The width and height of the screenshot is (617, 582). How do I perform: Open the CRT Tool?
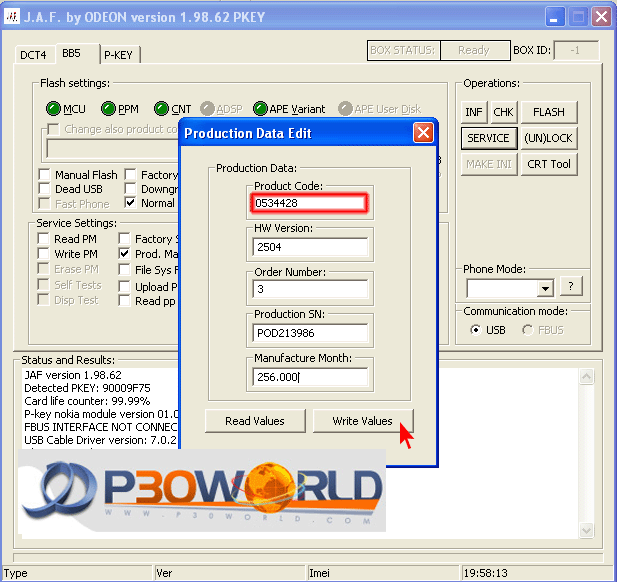tap(549, 164)
